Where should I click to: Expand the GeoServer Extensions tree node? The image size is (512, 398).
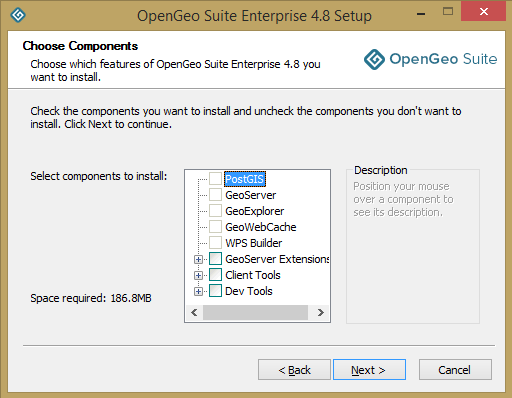pos(198,259)
